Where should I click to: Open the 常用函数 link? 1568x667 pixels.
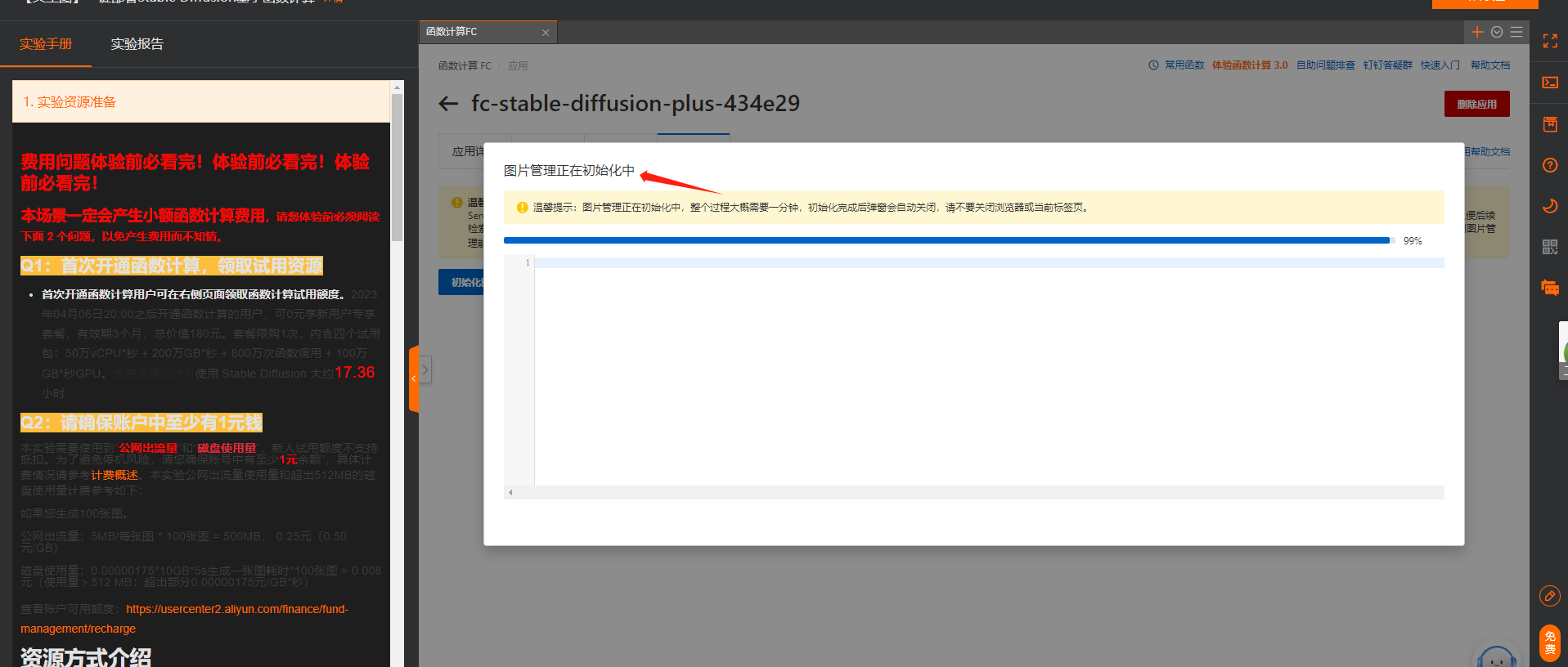(x=1184, y=65)
